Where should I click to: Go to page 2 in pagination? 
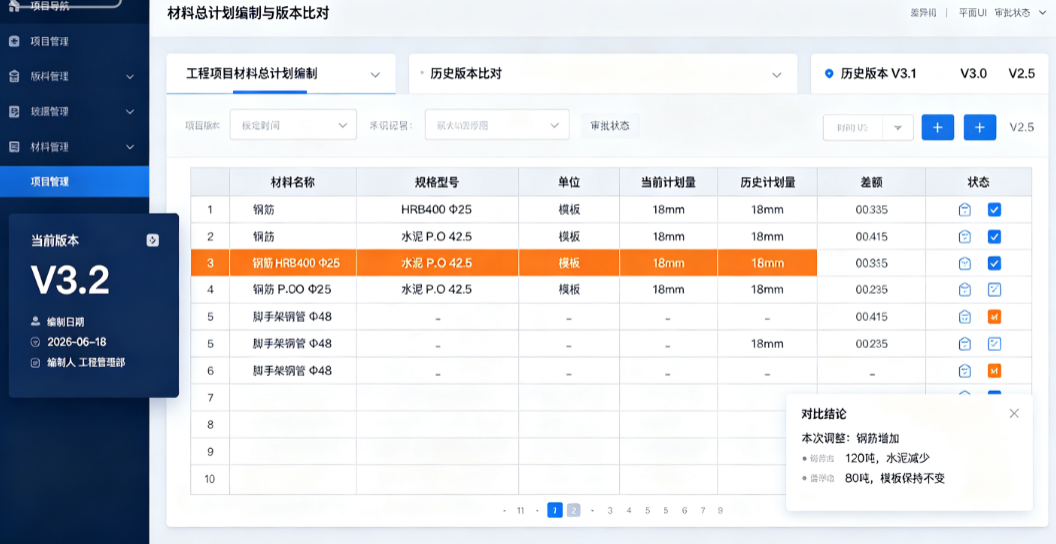pyautogui.click(x=573, y=510)
